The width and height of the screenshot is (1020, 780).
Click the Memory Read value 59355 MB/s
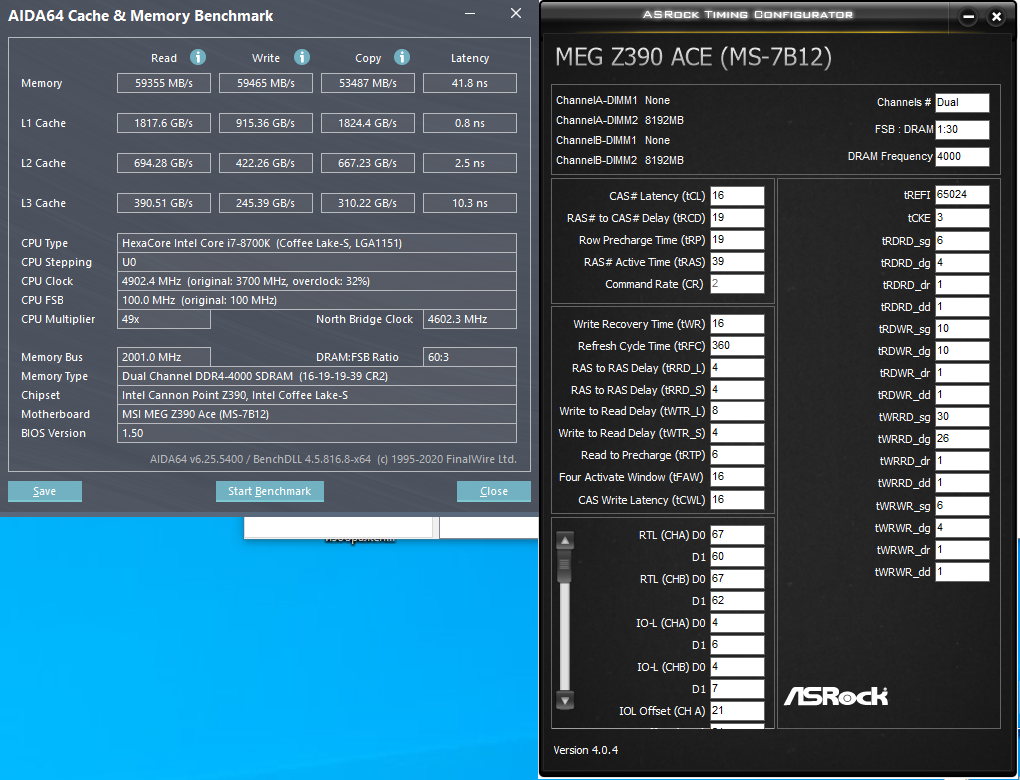tap(164, 83)
